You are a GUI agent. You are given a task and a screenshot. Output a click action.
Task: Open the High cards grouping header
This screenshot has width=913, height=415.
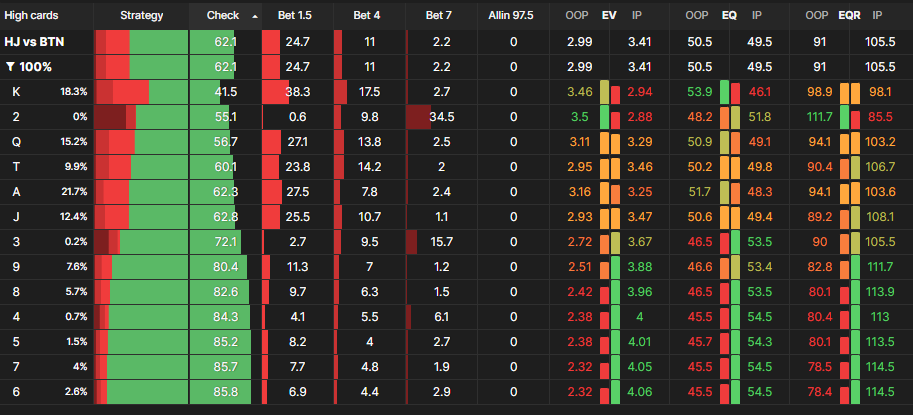(31, 16)
